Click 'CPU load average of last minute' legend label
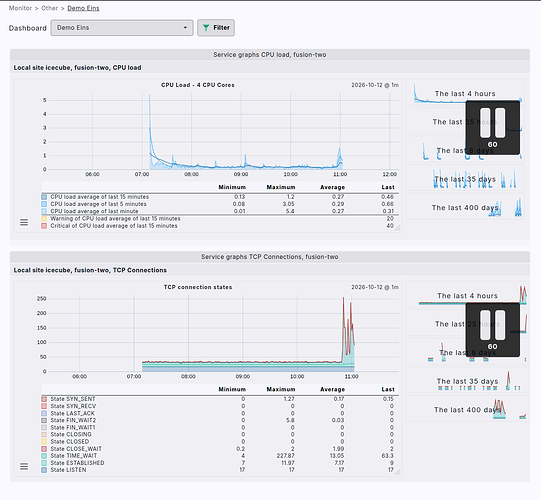541x500 pixels. point(94,211)
